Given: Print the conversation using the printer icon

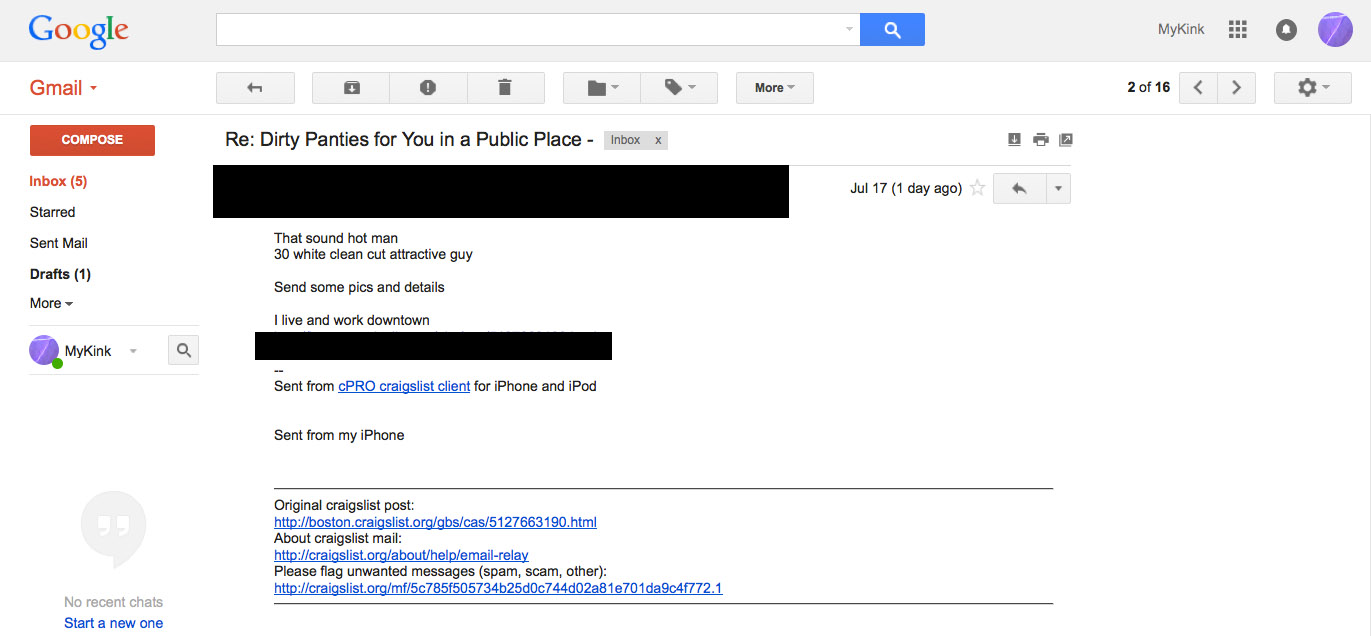Looking at the screenshot, I should (1040, 140).
